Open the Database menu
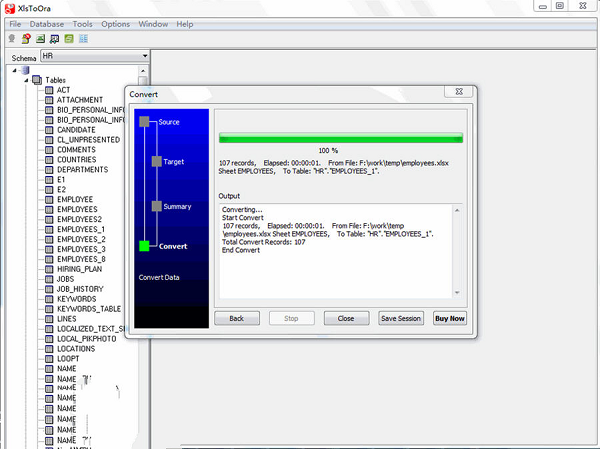Image resolution: width=600 pixels, height=449 pixels. [x=46, y=23]
